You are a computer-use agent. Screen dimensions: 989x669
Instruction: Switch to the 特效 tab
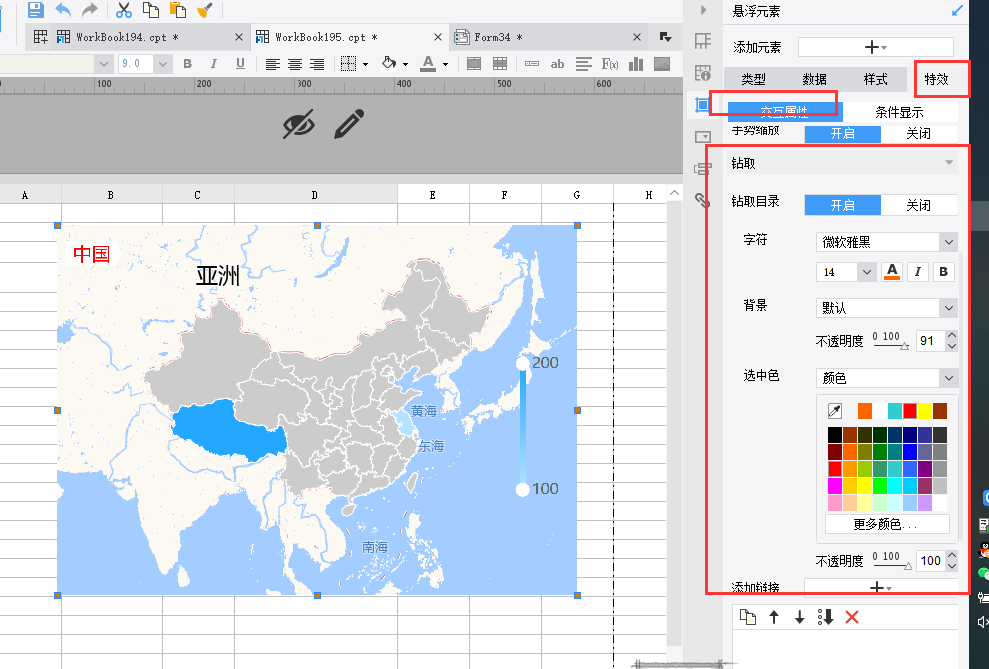pos(936,79)
